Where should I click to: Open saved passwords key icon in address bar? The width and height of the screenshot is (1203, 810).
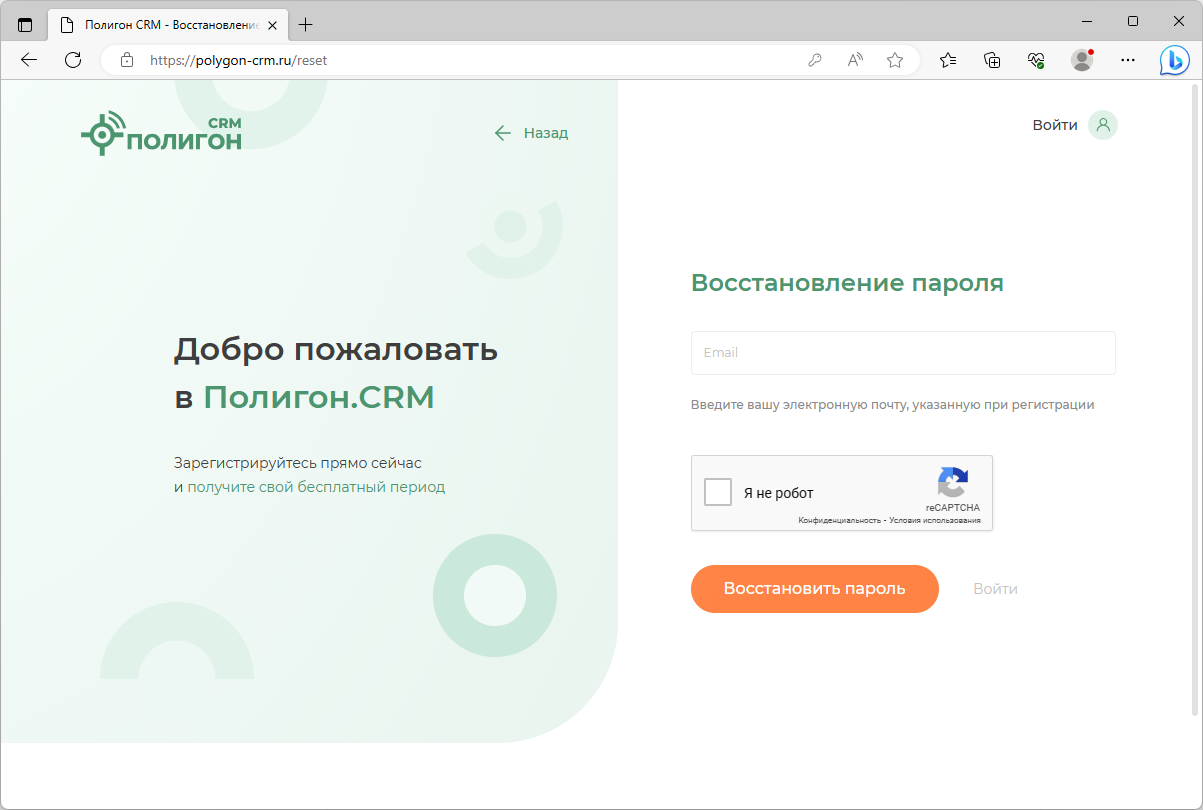click(815, 60)
